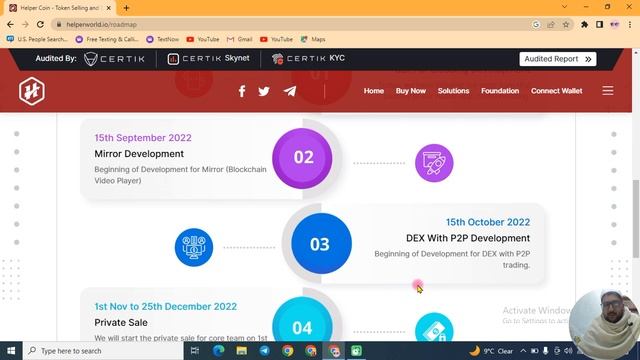Open the tab search dropdown arrow
The image size is (640, 360).
pos(564,7)
